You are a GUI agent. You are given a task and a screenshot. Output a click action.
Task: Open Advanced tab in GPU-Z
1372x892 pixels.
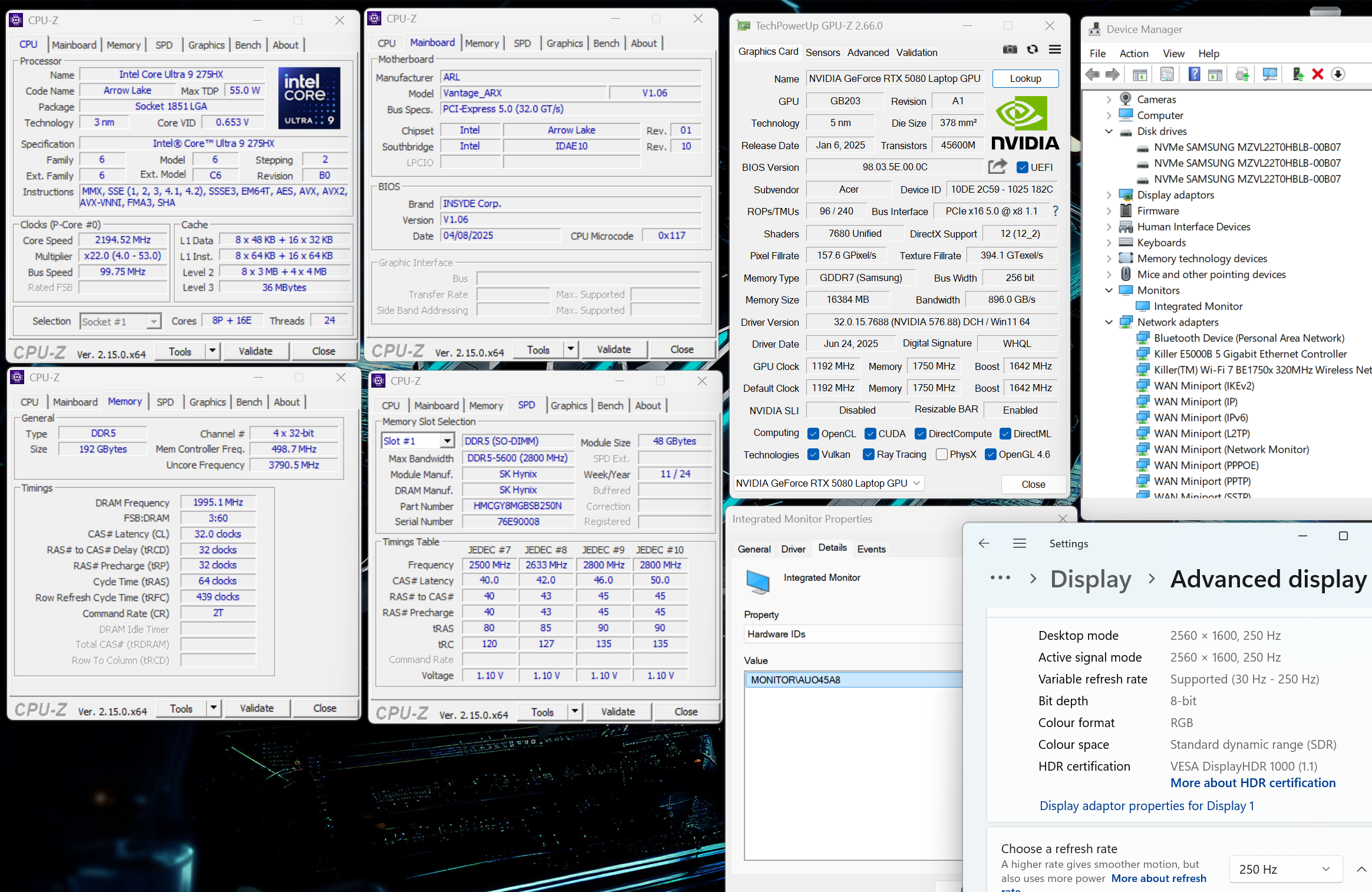click(868, 52)
